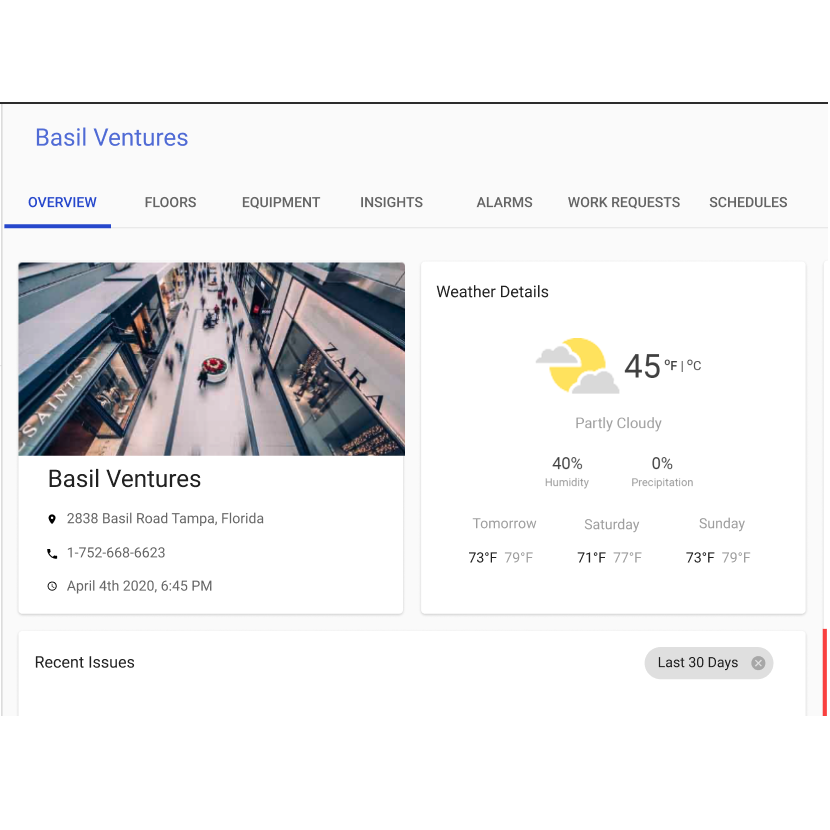830x830 pixels.
Task: Click the Basil Ventures card title
Action: [x=124, y=479]
